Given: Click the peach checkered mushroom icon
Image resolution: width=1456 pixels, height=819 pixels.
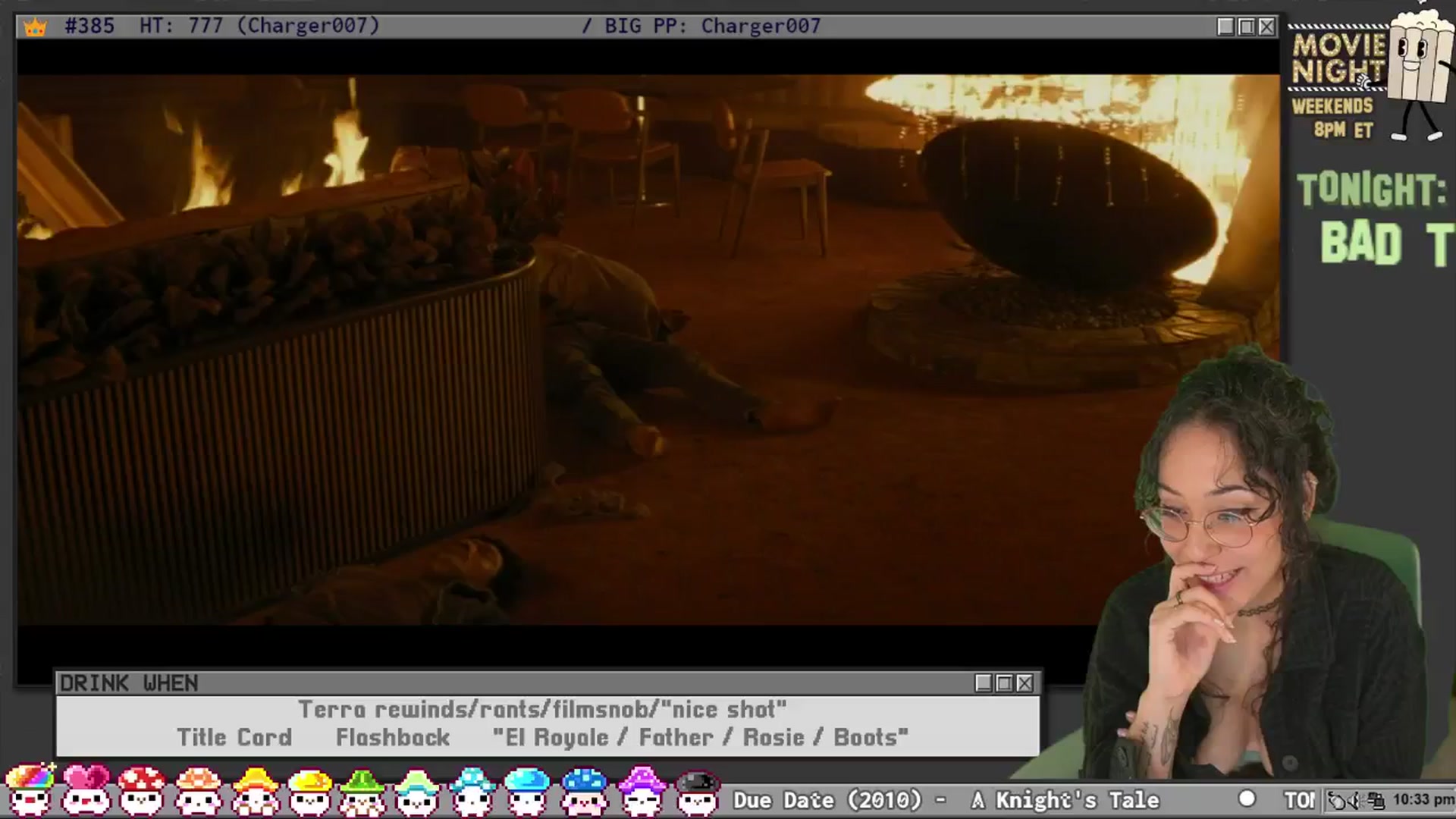Looking at the screenshot, I should [198, 790].
